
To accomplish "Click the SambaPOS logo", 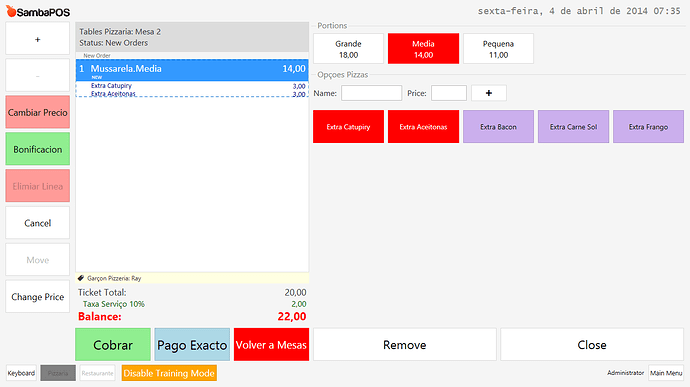I will 38,11.
